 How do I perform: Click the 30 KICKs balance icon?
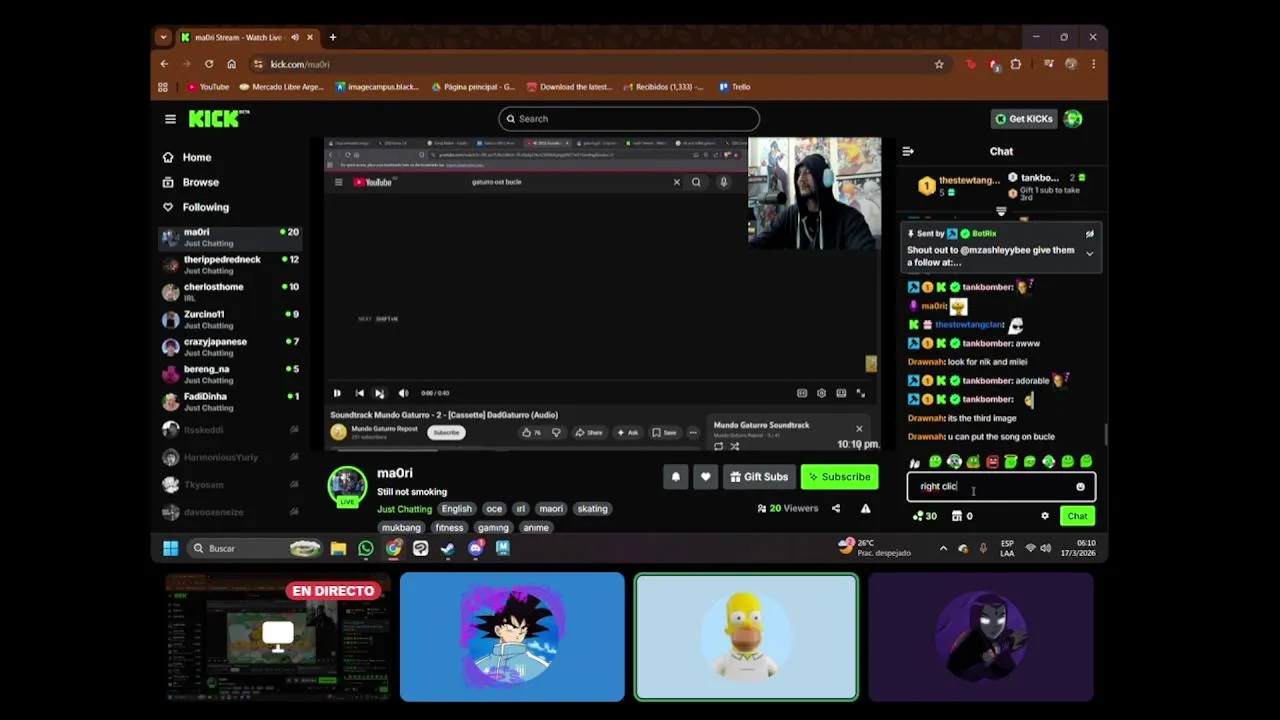click(x=924, y=516)
